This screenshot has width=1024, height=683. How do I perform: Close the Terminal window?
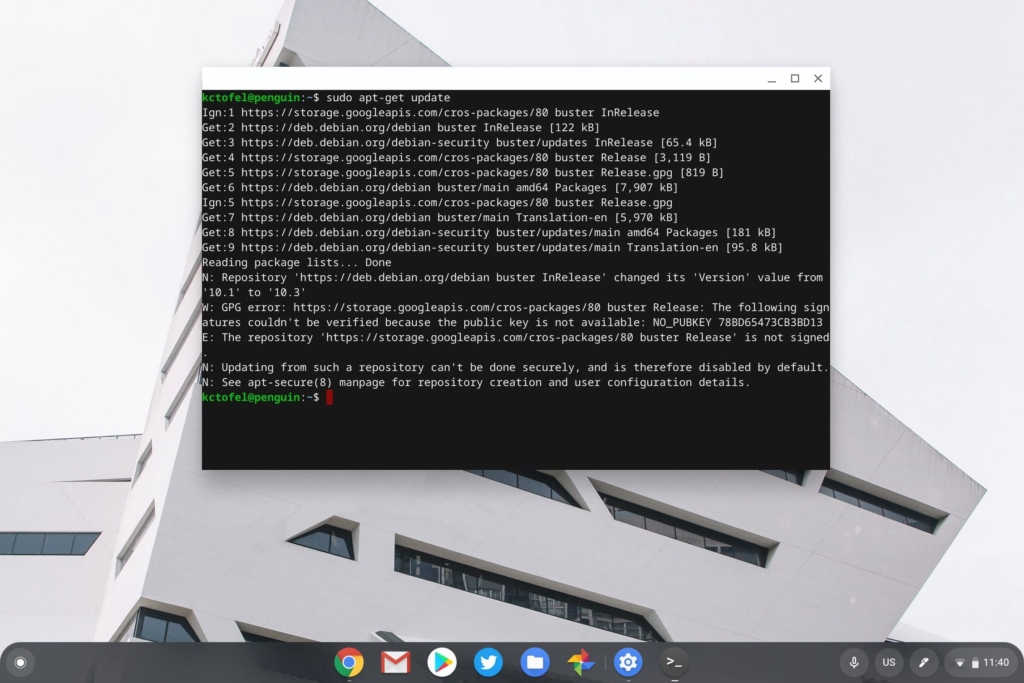[x=818, y=78]
